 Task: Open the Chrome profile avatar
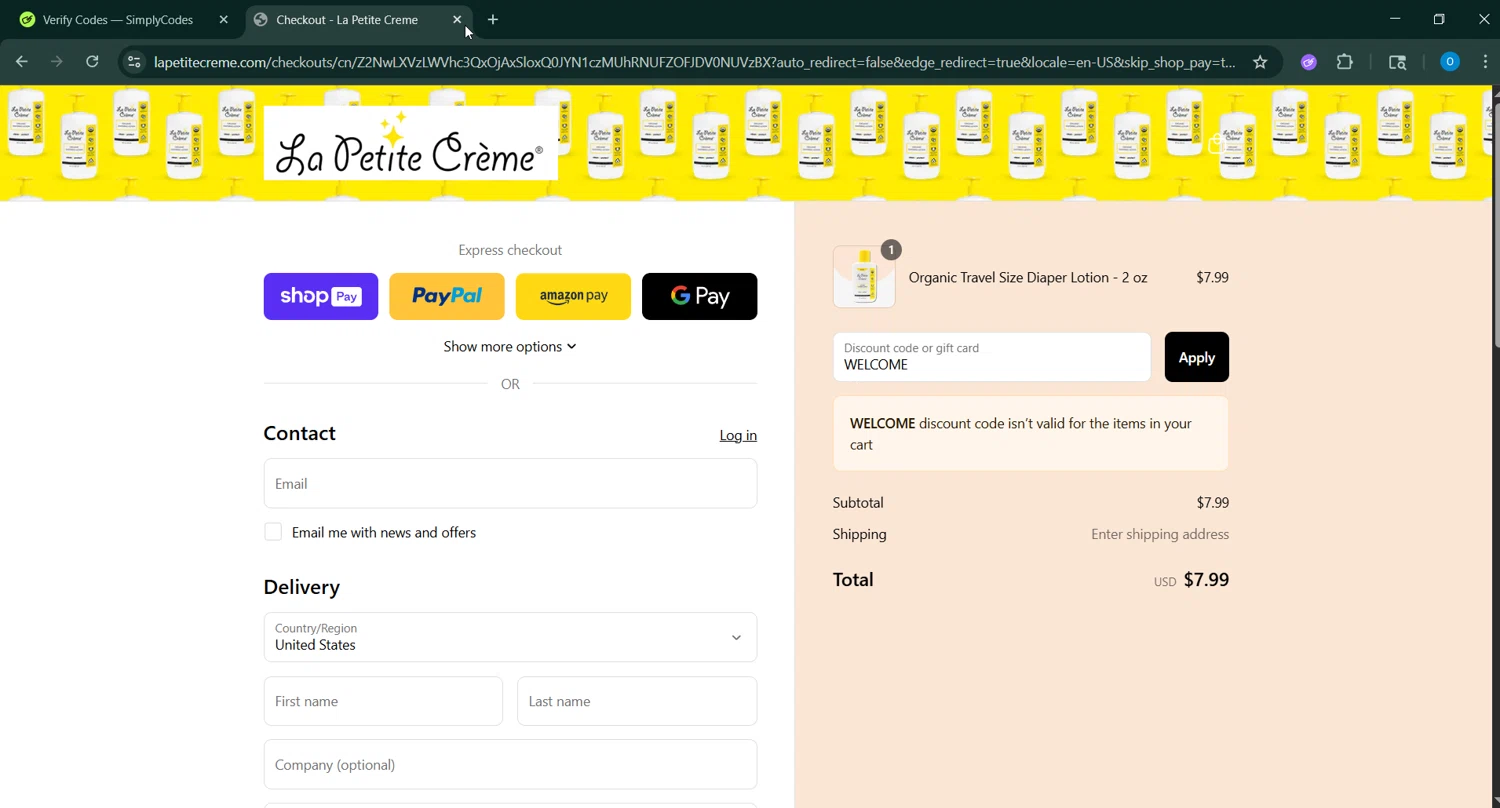tap(1449, 62)
